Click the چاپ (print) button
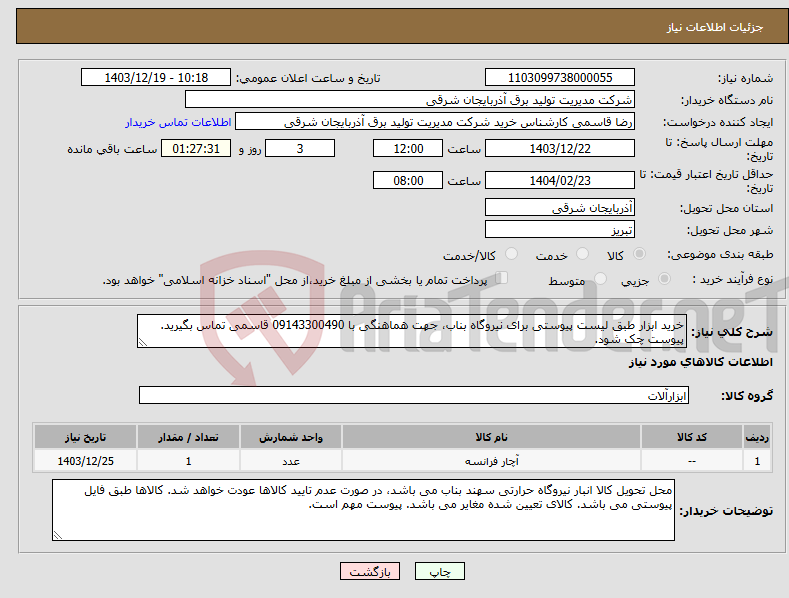The image size is (789, 598). [x=439, y=571]
